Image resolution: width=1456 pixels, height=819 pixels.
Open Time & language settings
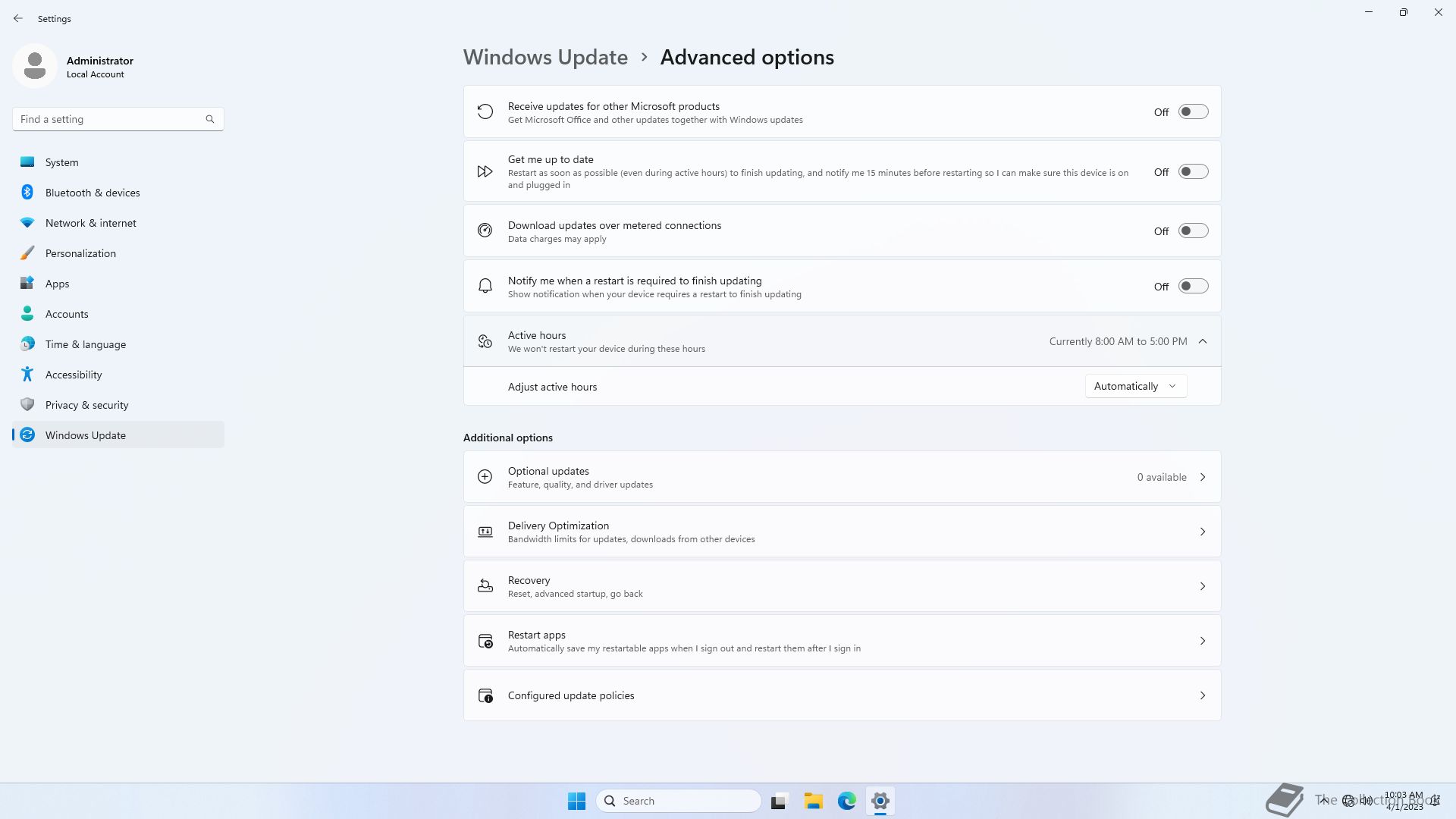[118, 344]
